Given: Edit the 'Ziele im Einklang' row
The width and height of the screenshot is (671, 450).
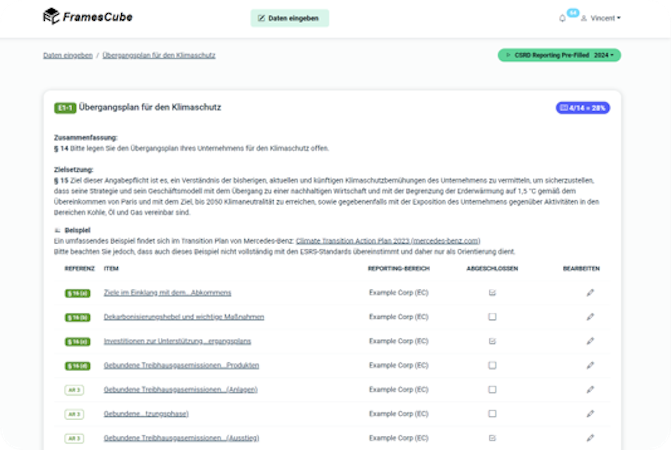Looking at the screenshot, I should pos(590,292).
